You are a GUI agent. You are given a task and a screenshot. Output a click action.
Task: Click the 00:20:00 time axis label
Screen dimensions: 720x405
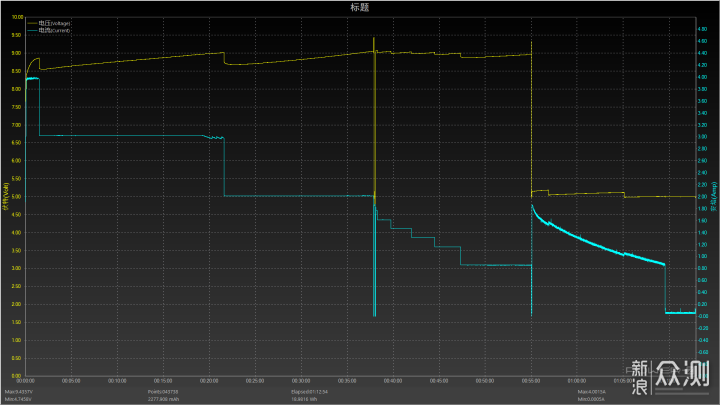coord(209,380)
